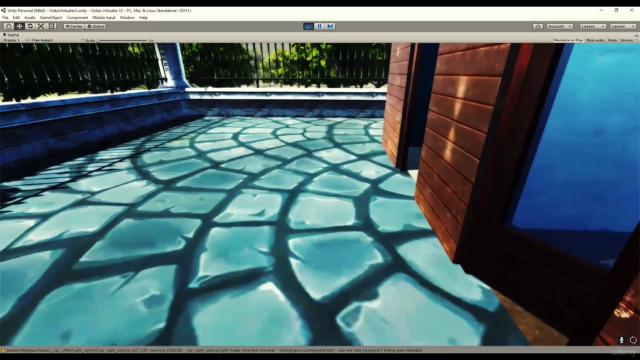The image size is (640, 360).
Task: Open the Cloud services icon button
Action: point(538,26)
